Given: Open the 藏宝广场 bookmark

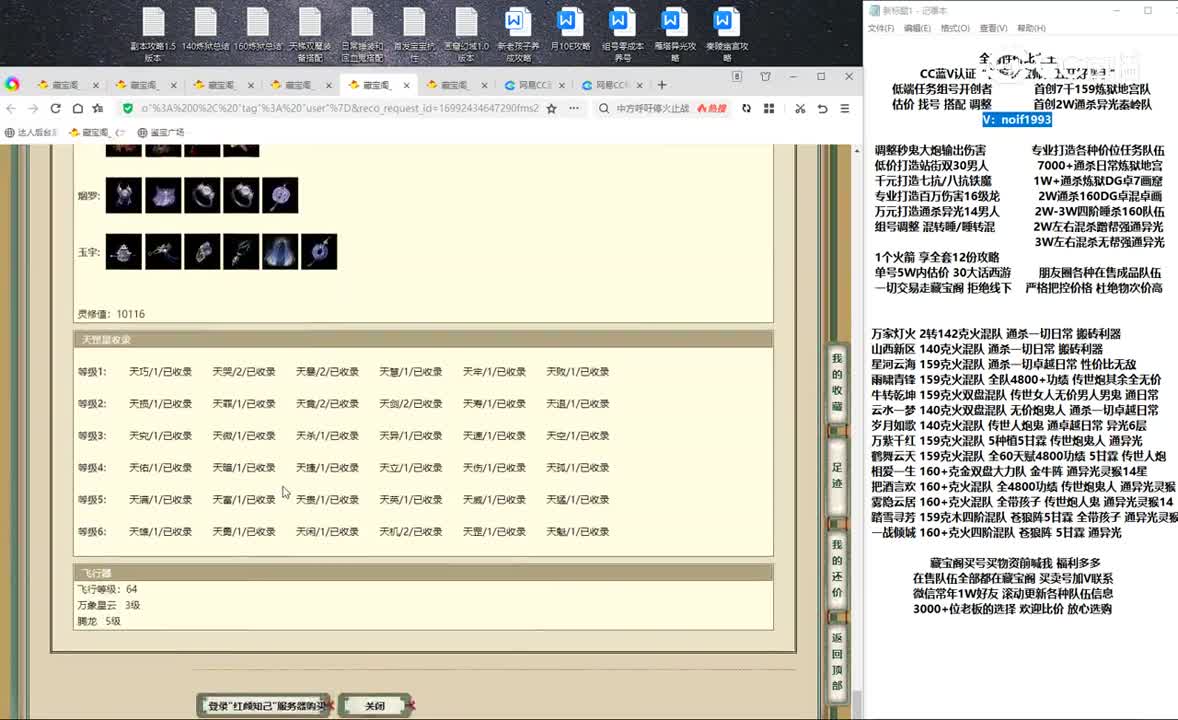Looking at the screenshot, I should click(161, 132).
